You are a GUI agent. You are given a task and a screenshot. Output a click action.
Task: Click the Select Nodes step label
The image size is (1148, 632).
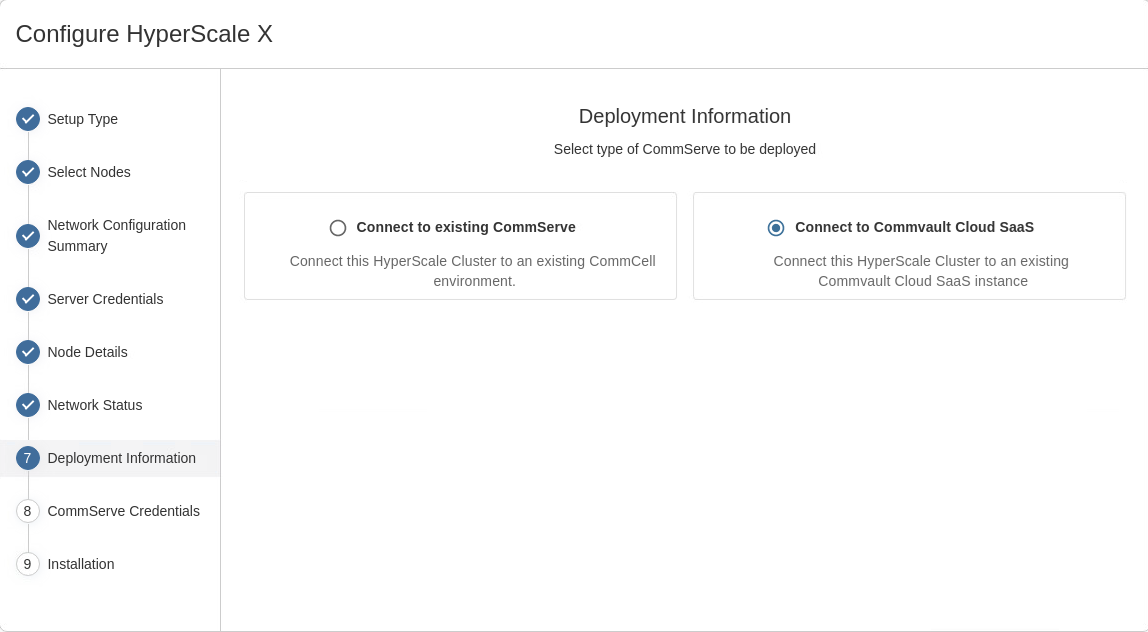89,172
